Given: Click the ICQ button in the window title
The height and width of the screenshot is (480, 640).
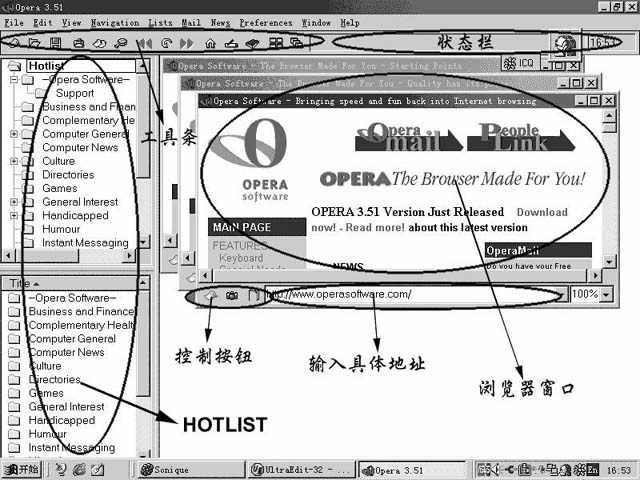Looking at the screenshot, I should [x=519, y=63].
